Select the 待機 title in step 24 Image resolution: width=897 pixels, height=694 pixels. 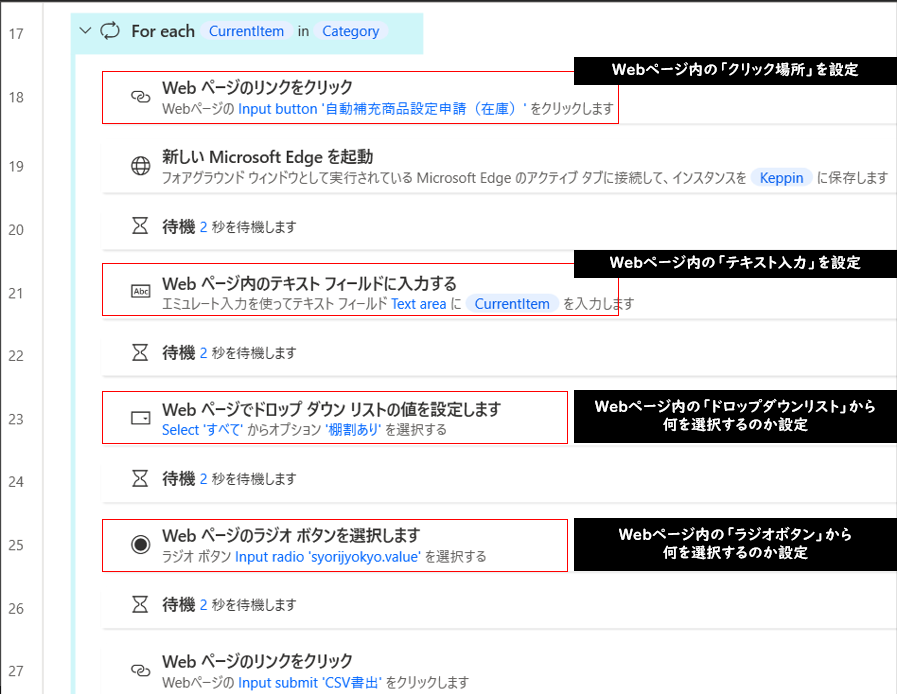178,478
